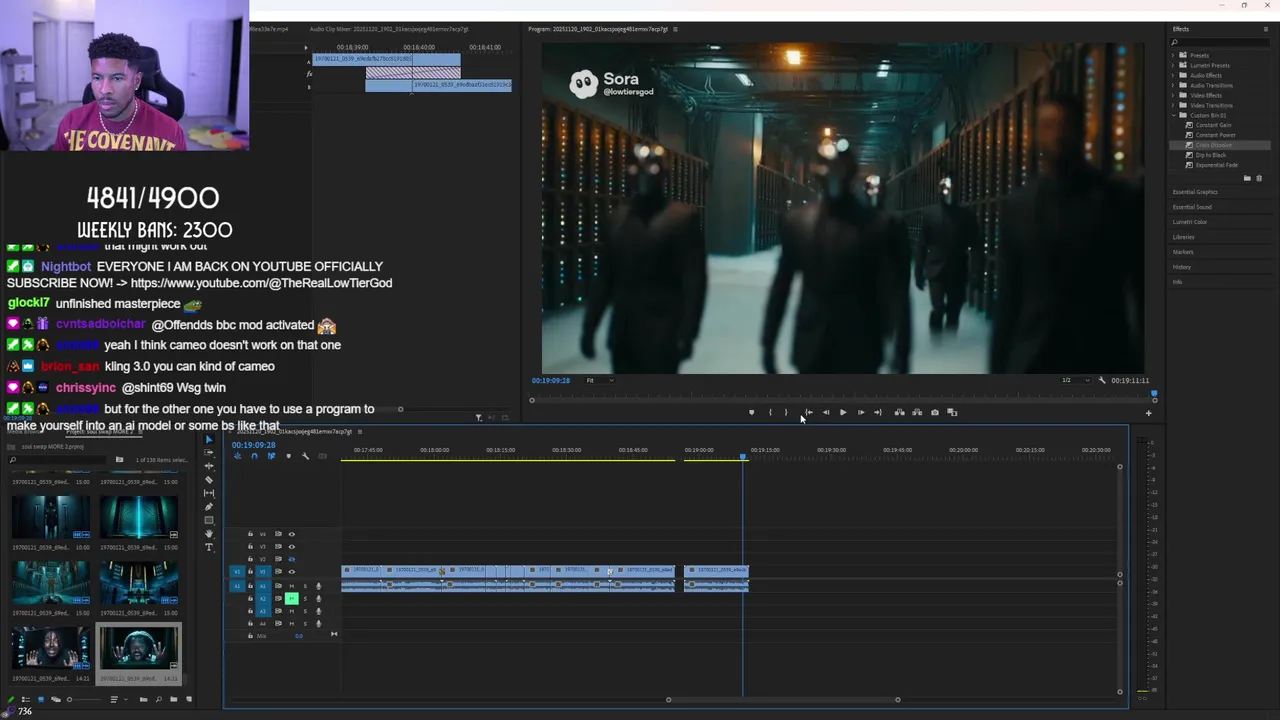Toggle V4 track lock

pos(250,534)
